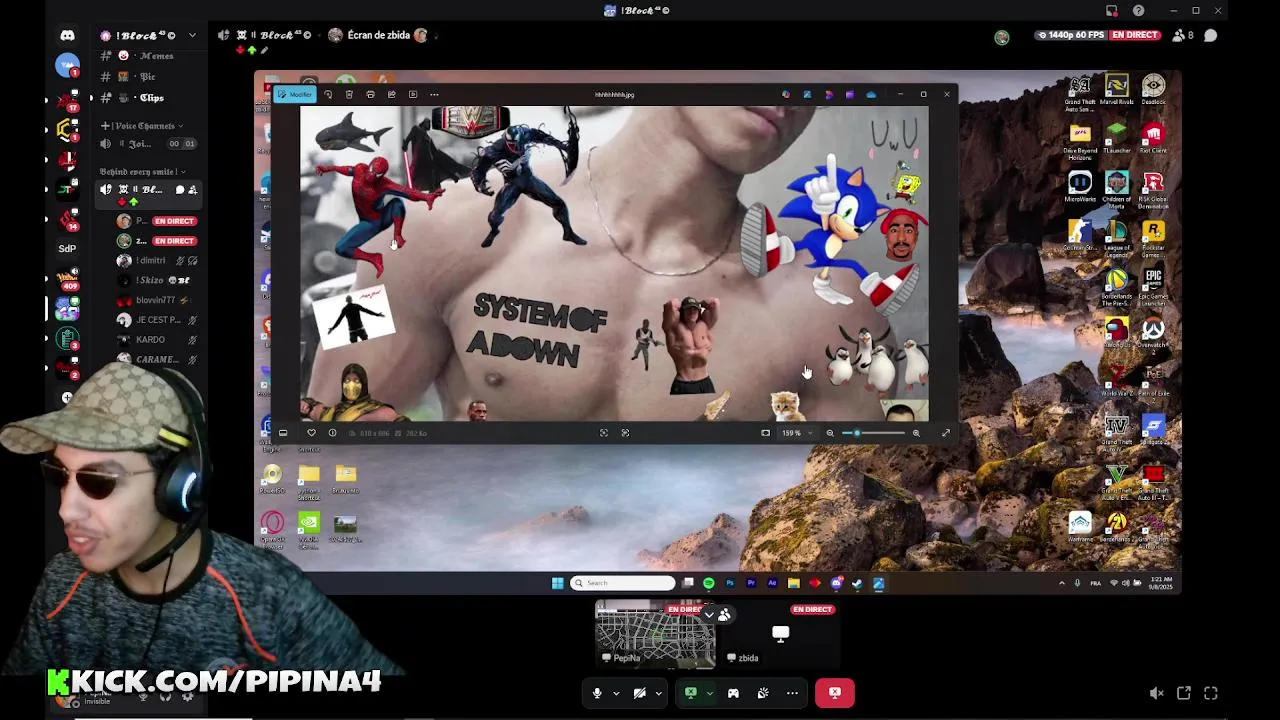Open stream quality 1440p 60 FPS indicator
The width and height of the screenshot is (1280, 720).
(1070, 35)
